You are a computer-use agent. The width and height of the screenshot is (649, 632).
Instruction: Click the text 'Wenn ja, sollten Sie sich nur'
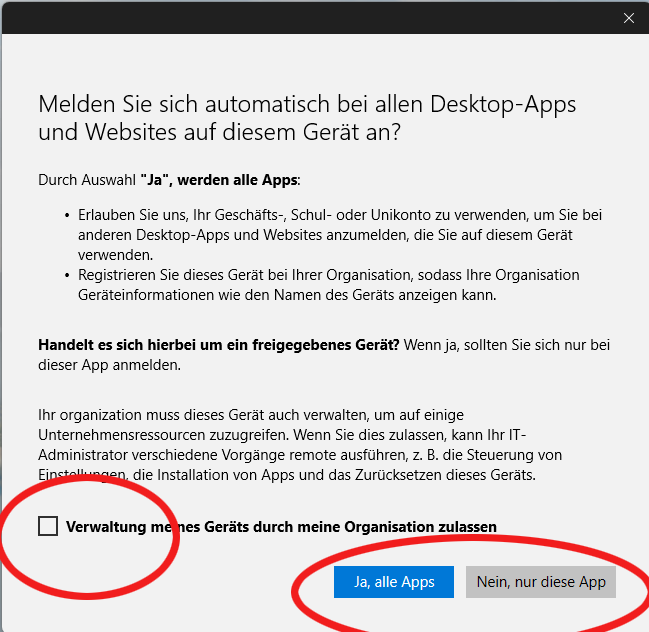[508, 345]
